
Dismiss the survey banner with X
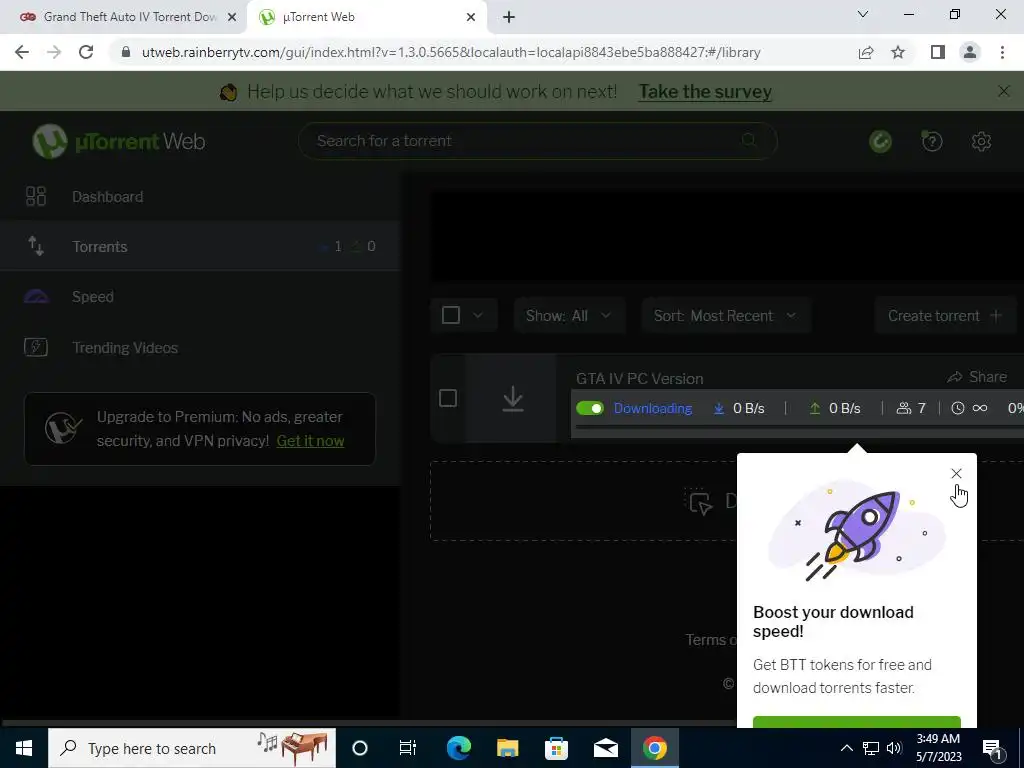pyautogui.click(x=1004, y=91)
